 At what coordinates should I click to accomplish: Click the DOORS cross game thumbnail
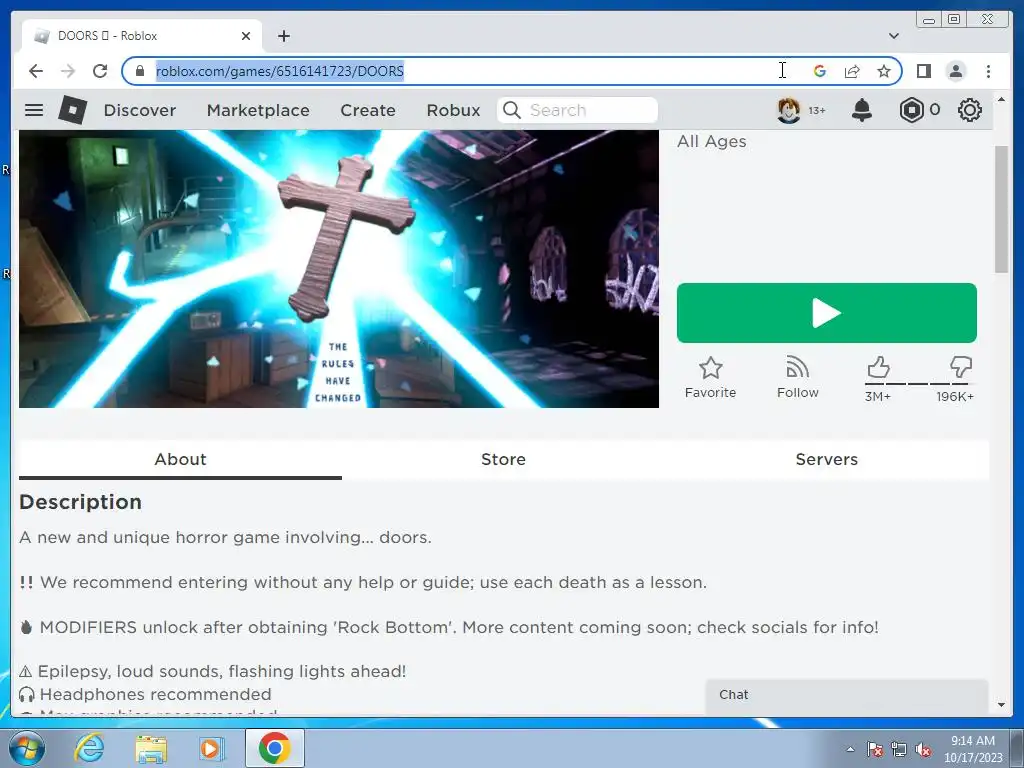pyautogui.click(x=338, y=268)
